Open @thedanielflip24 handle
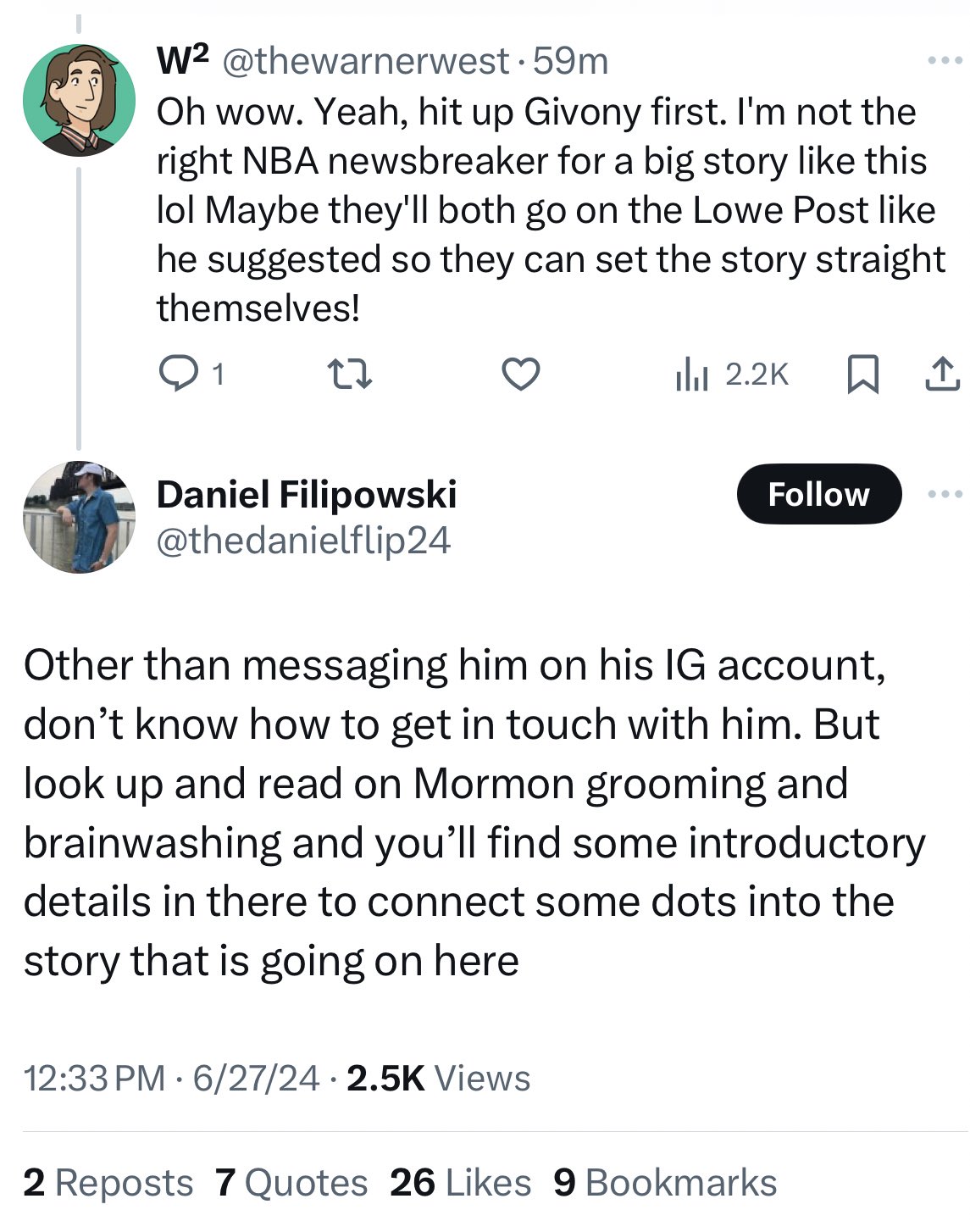The height and width of the screenshot is (1232, 970). (303, 541)
